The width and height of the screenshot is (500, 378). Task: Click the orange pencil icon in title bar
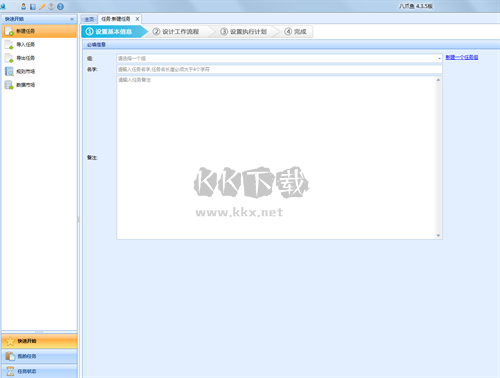[42, 7]
